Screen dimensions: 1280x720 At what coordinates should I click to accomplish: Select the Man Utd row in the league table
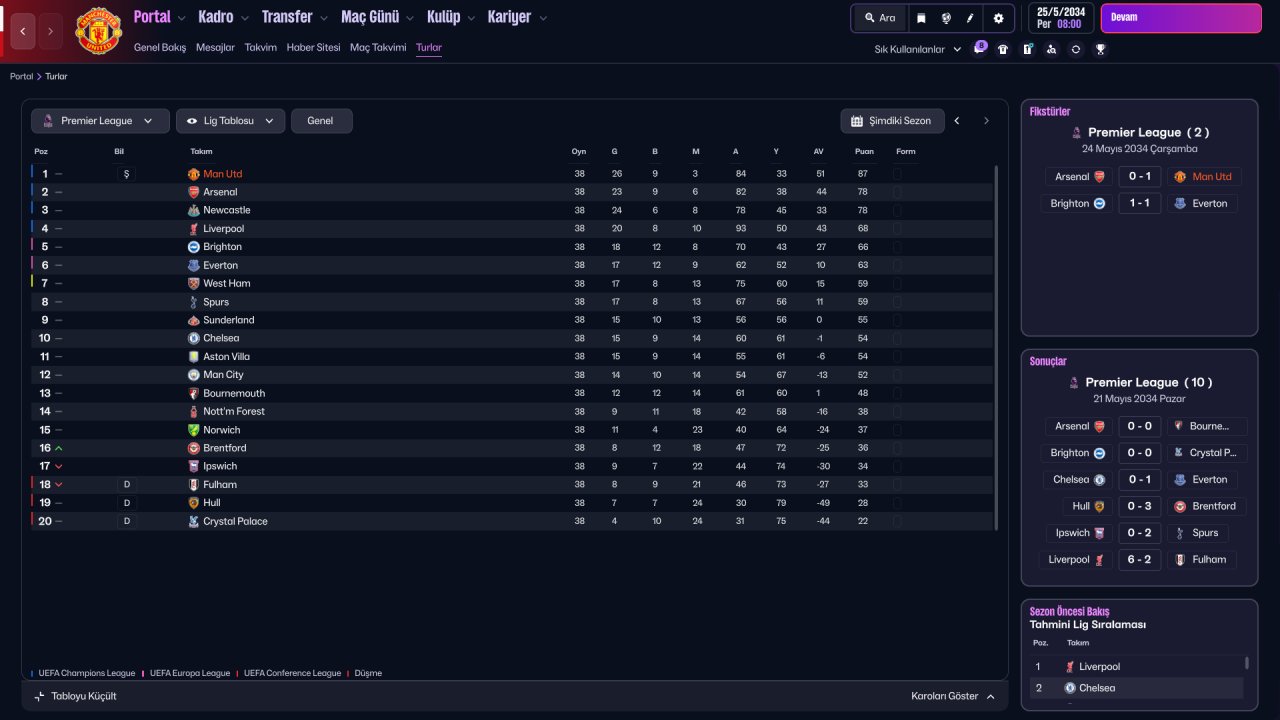coord(512,174)
